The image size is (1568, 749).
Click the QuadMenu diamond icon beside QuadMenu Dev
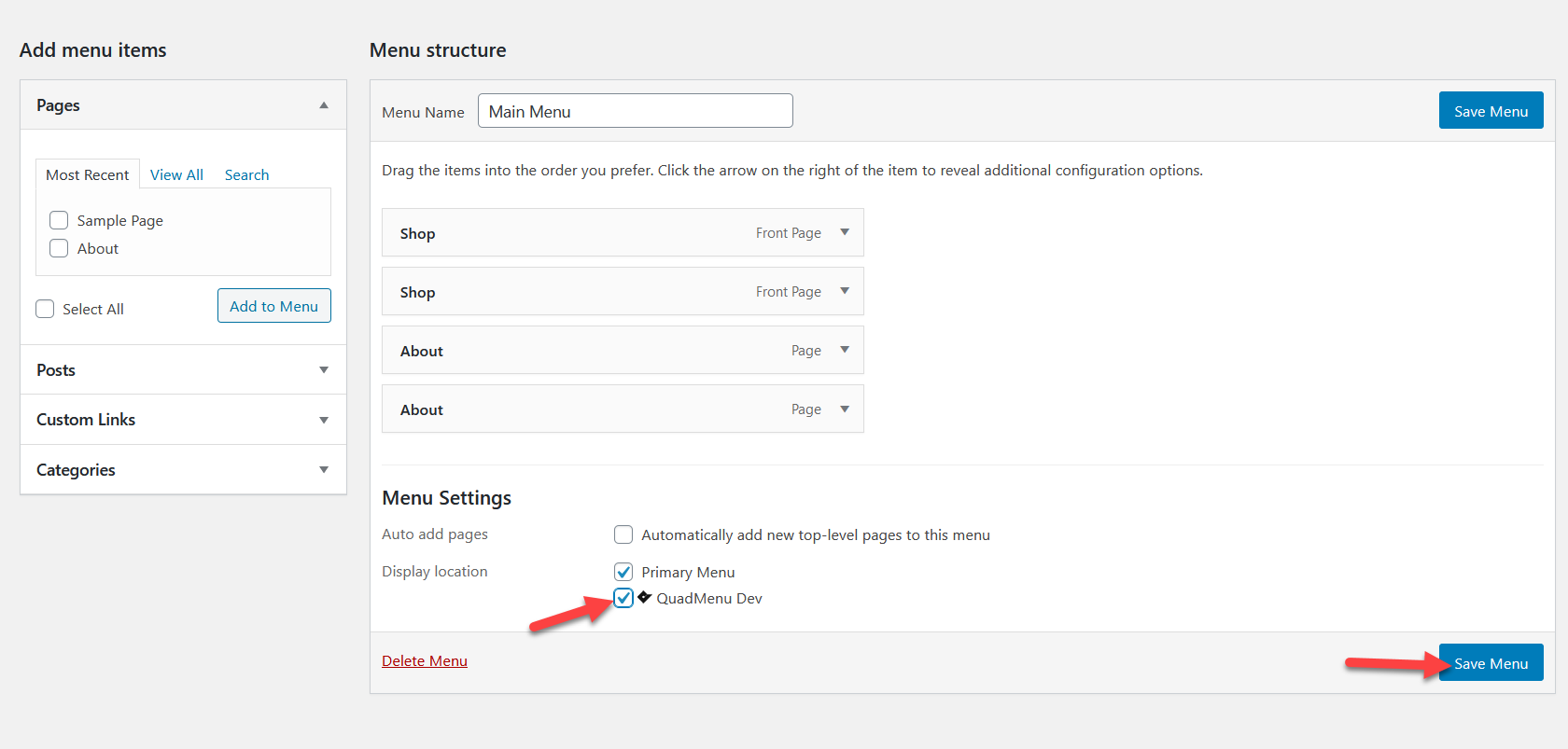coord(644,597)
